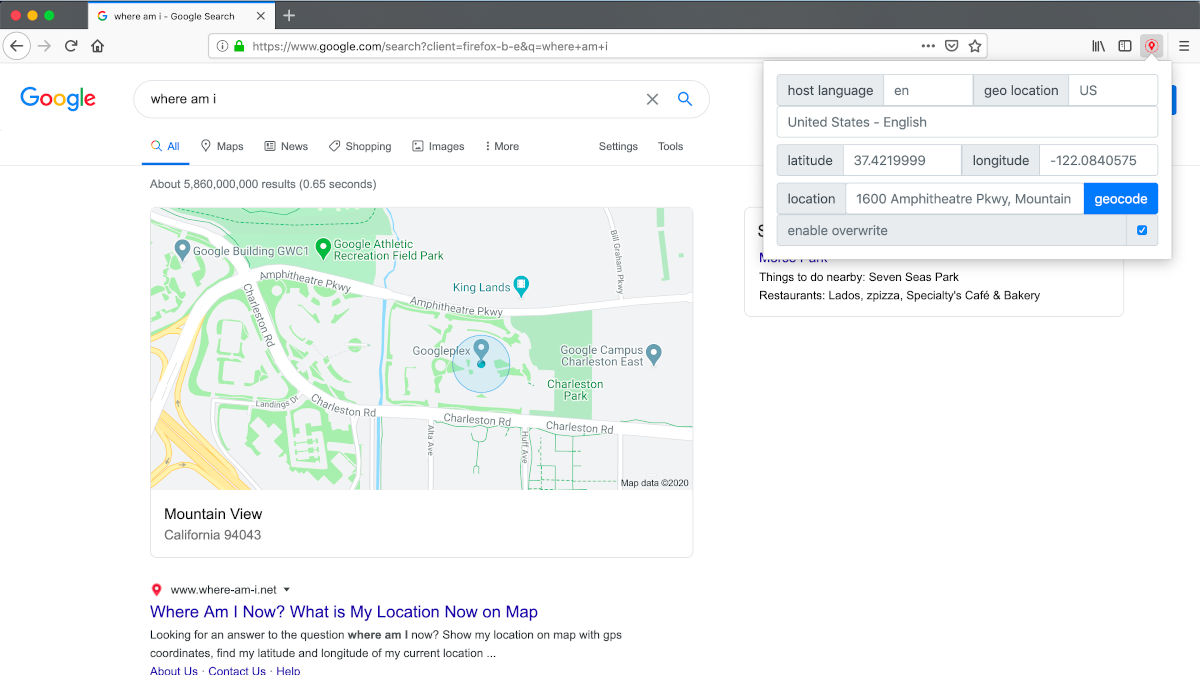The height and width of the screenshot is (675, 1200).
Task: Click the map data ©2020 attribution
Action: pos(654,483)
